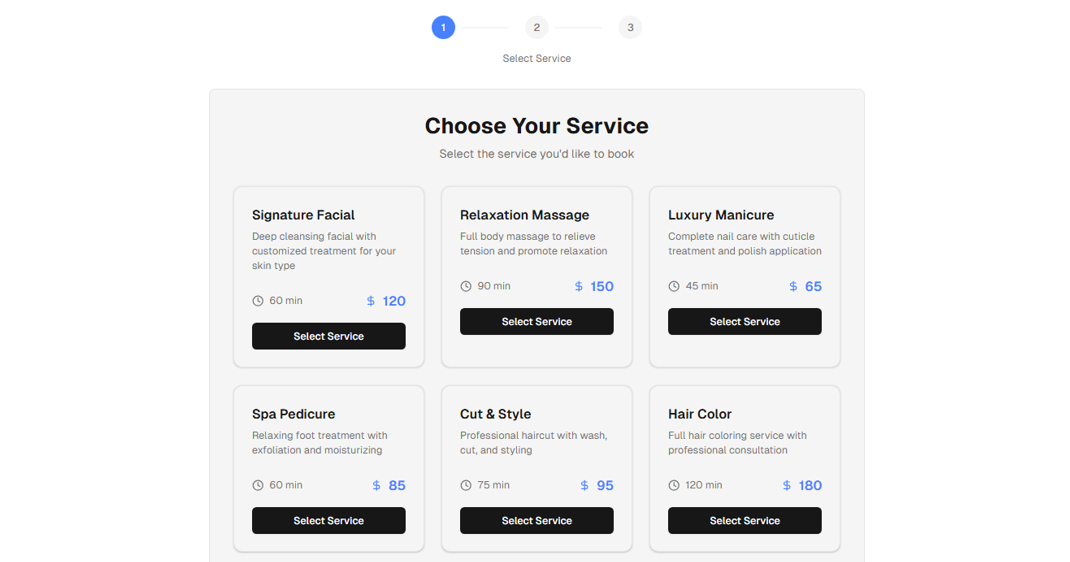This screenshot has width=1070, height=562.
Task: Click the dollar icon next to 150
Action: [x=579, y=286]
